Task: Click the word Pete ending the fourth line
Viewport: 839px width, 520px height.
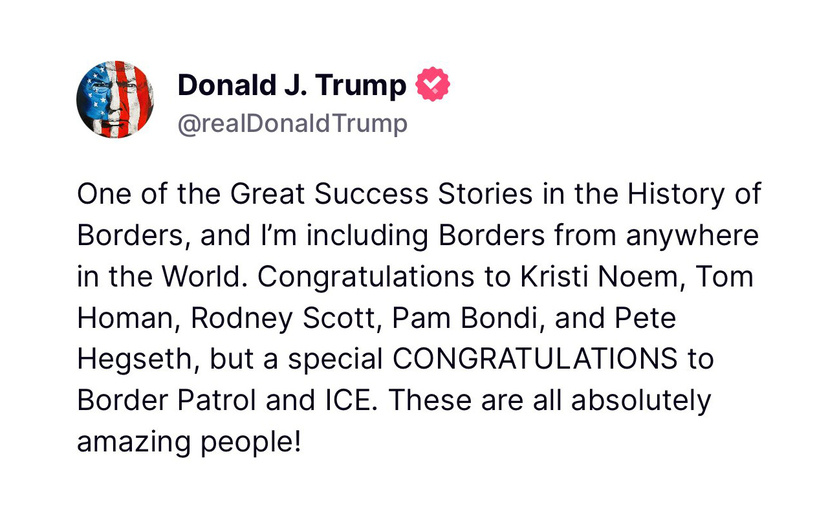Action: pyautogui.click(x=645, y=318)
